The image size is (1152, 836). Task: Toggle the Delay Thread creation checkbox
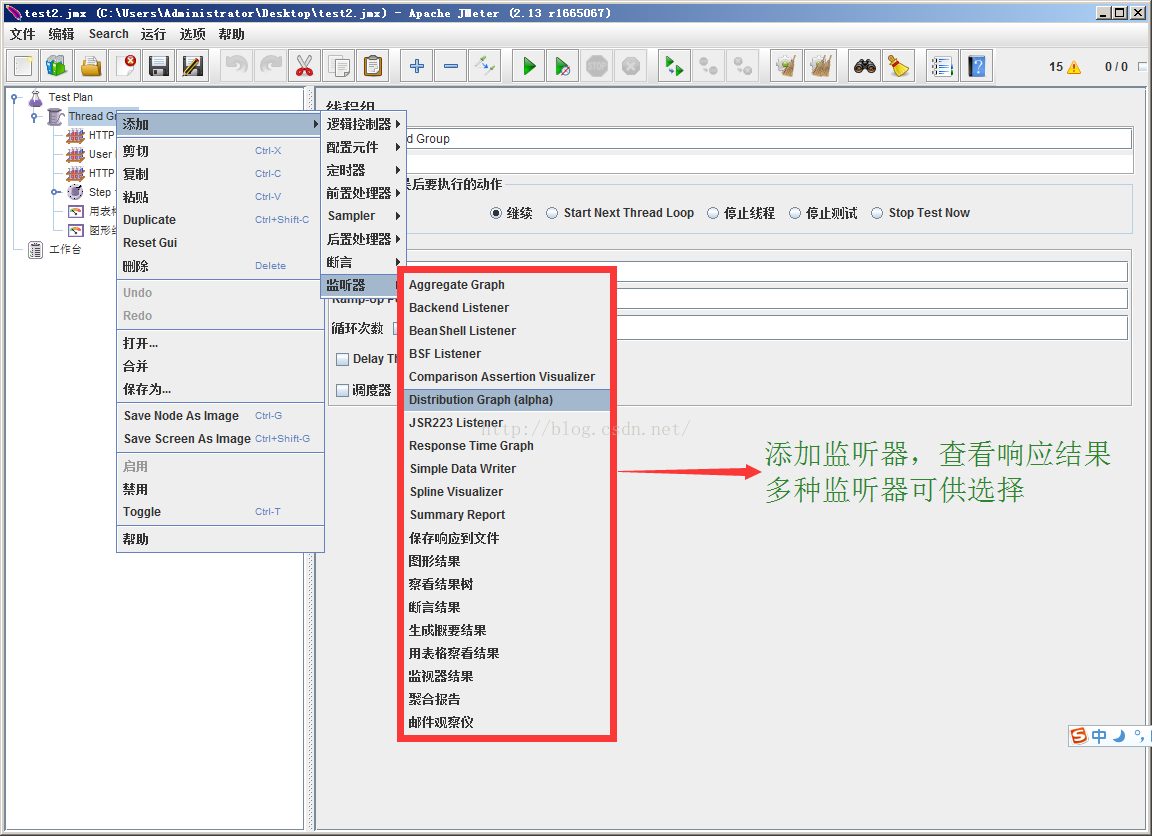pos(342,359)
